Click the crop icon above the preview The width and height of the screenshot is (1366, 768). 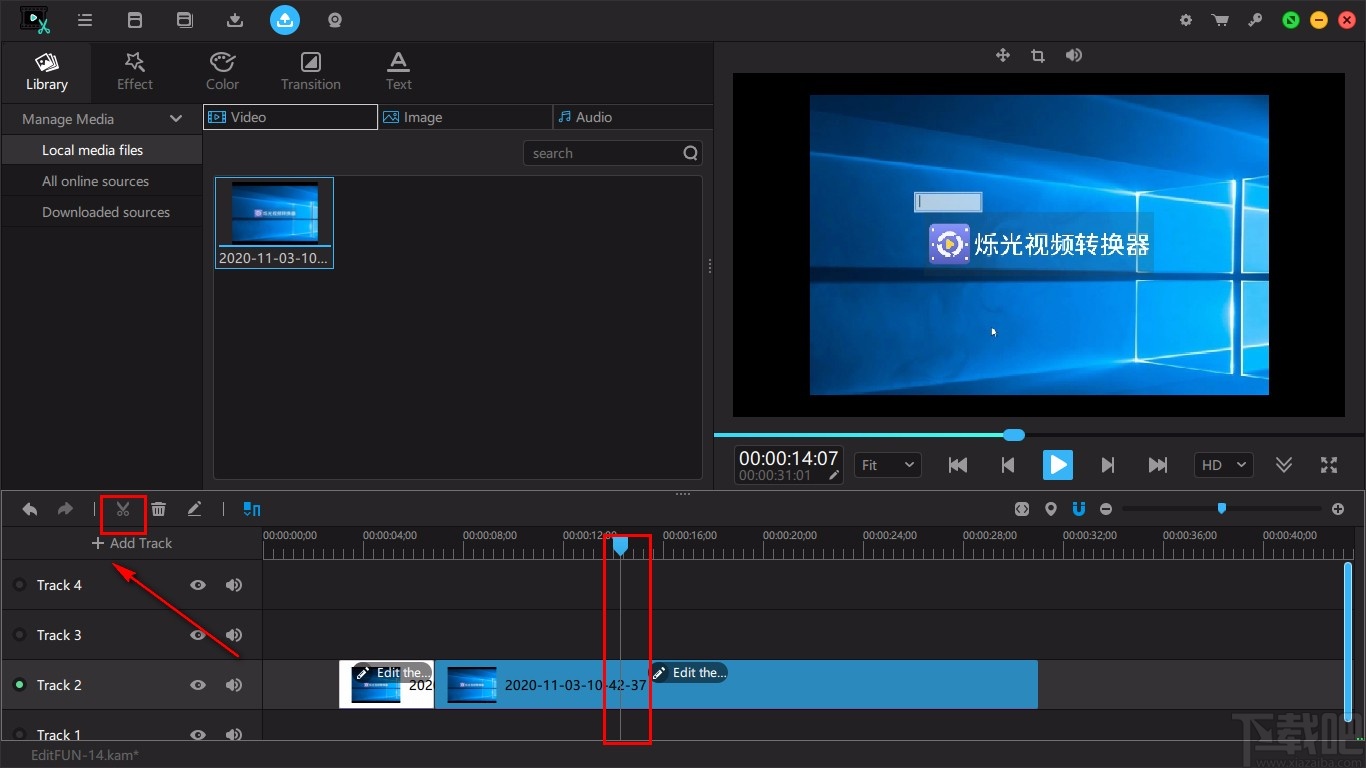[x=1037, y=56]
